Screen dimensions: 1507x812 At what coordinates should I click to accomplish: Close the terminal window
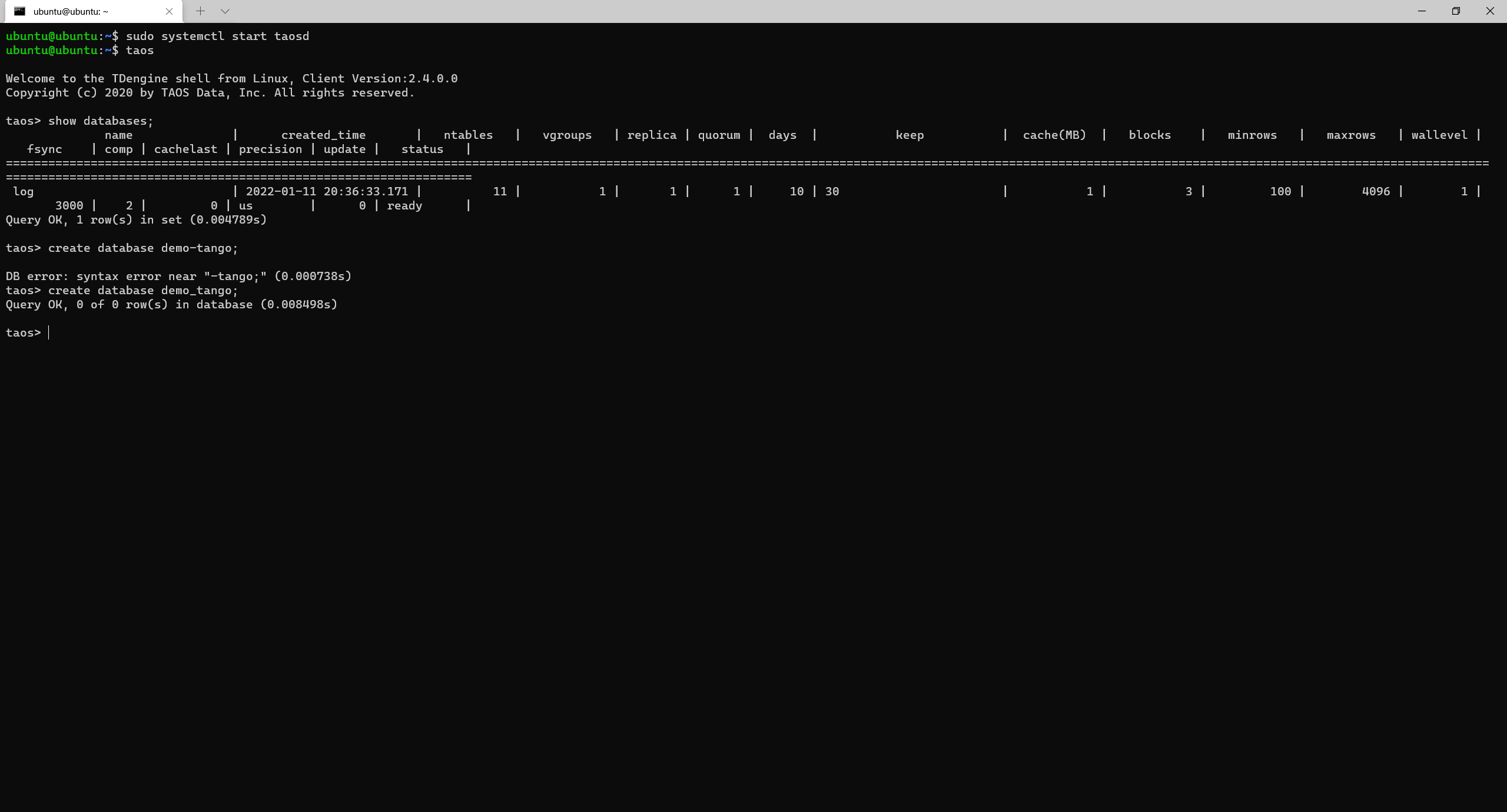coord(1490,11)
